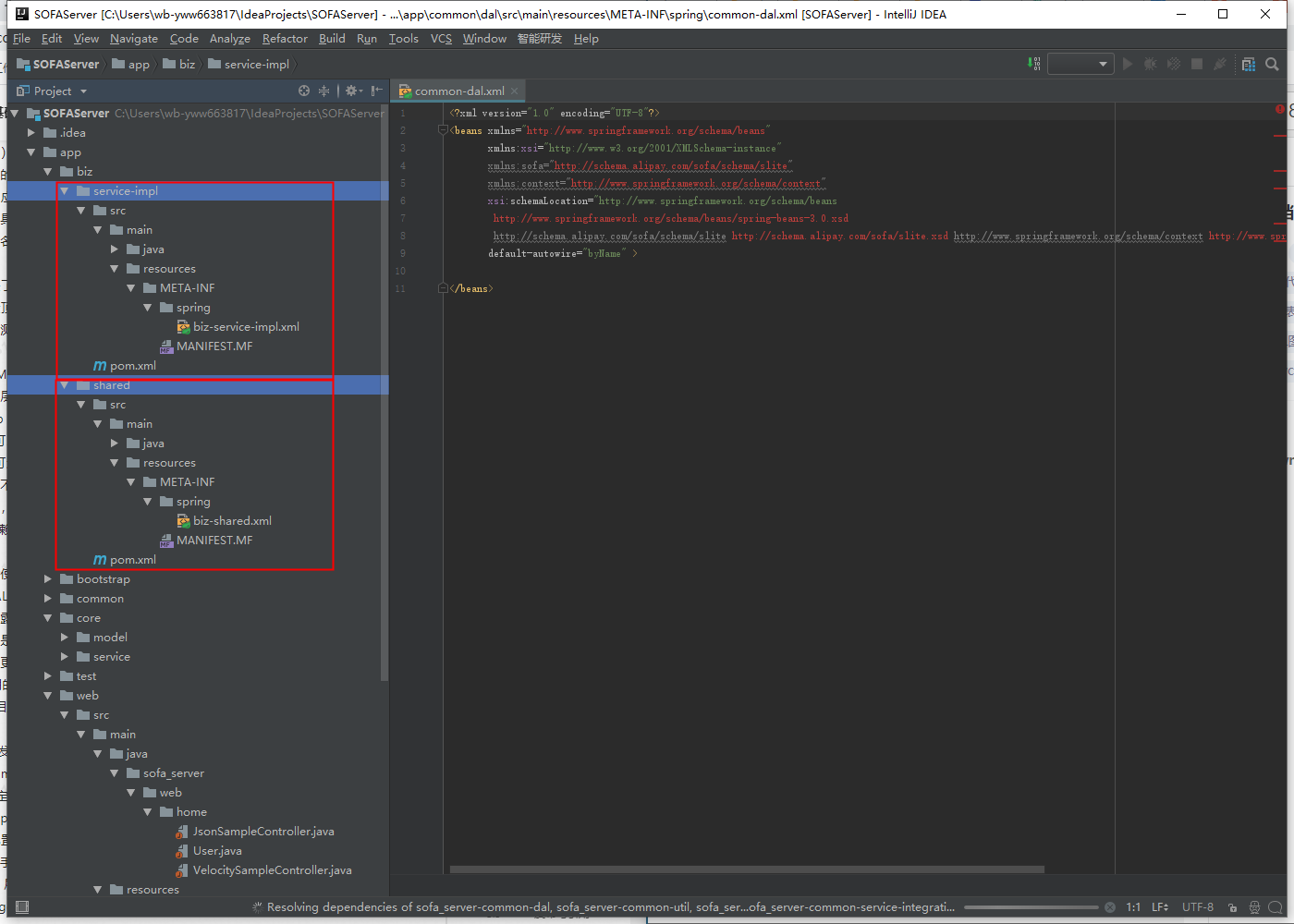
Task: Expand the .idea folder
Action: click(31, 133)
